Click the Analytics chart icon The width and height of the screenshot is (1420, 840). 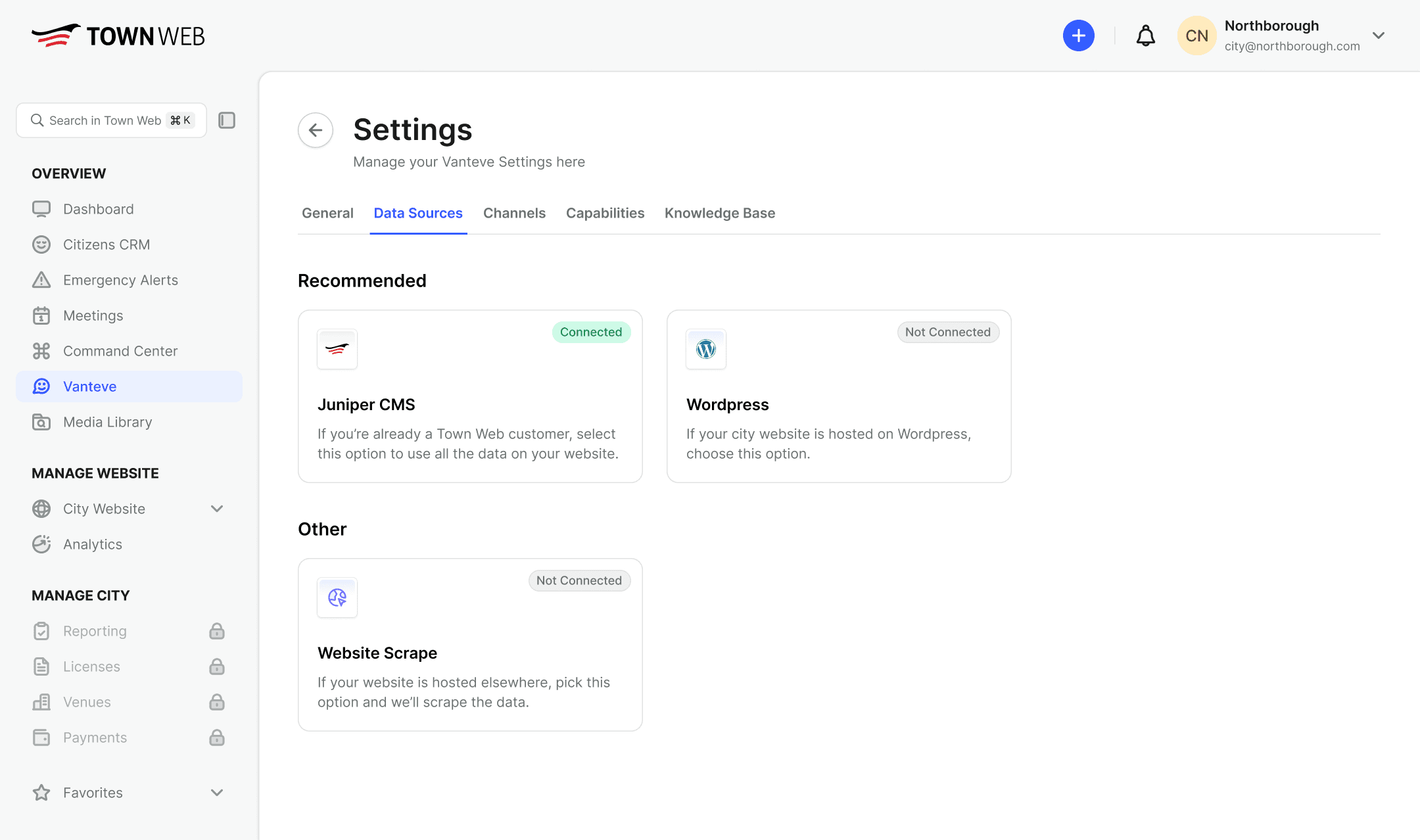point(41,544)
